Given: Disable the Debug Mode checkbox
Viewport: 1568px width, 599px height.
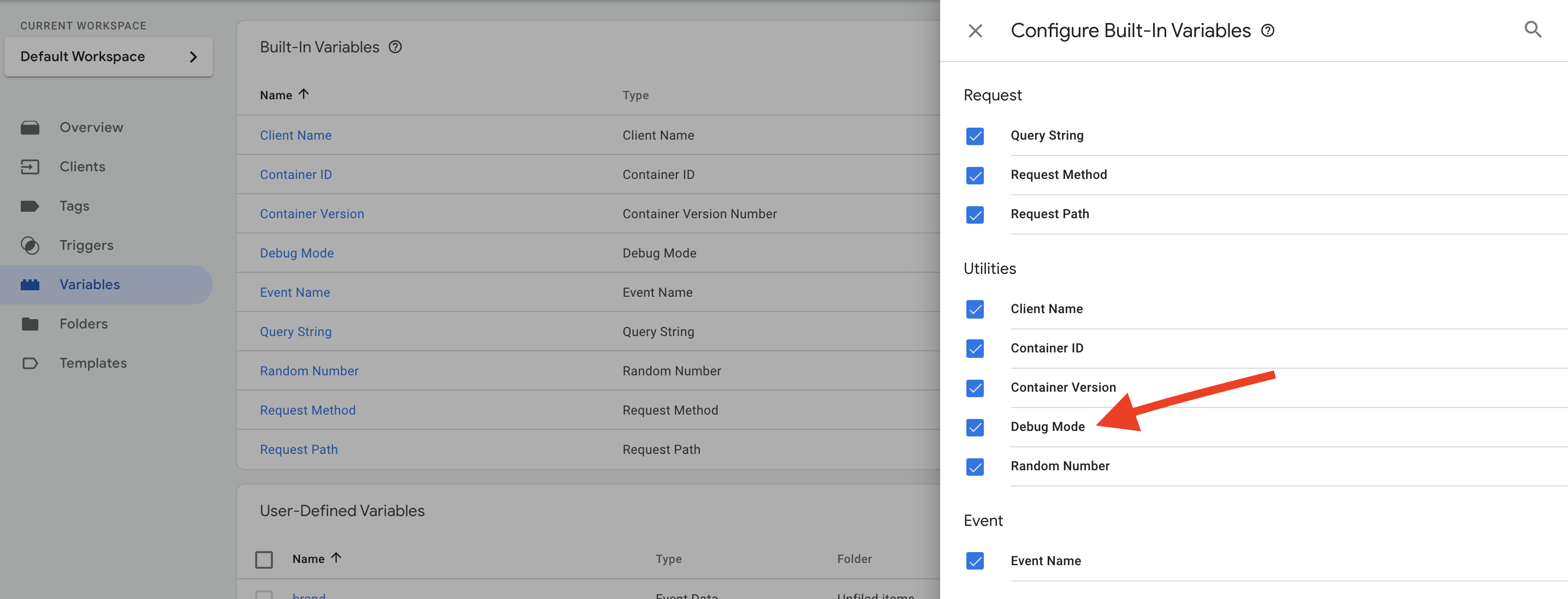Looking at the screenshot, I should (977, 426).
